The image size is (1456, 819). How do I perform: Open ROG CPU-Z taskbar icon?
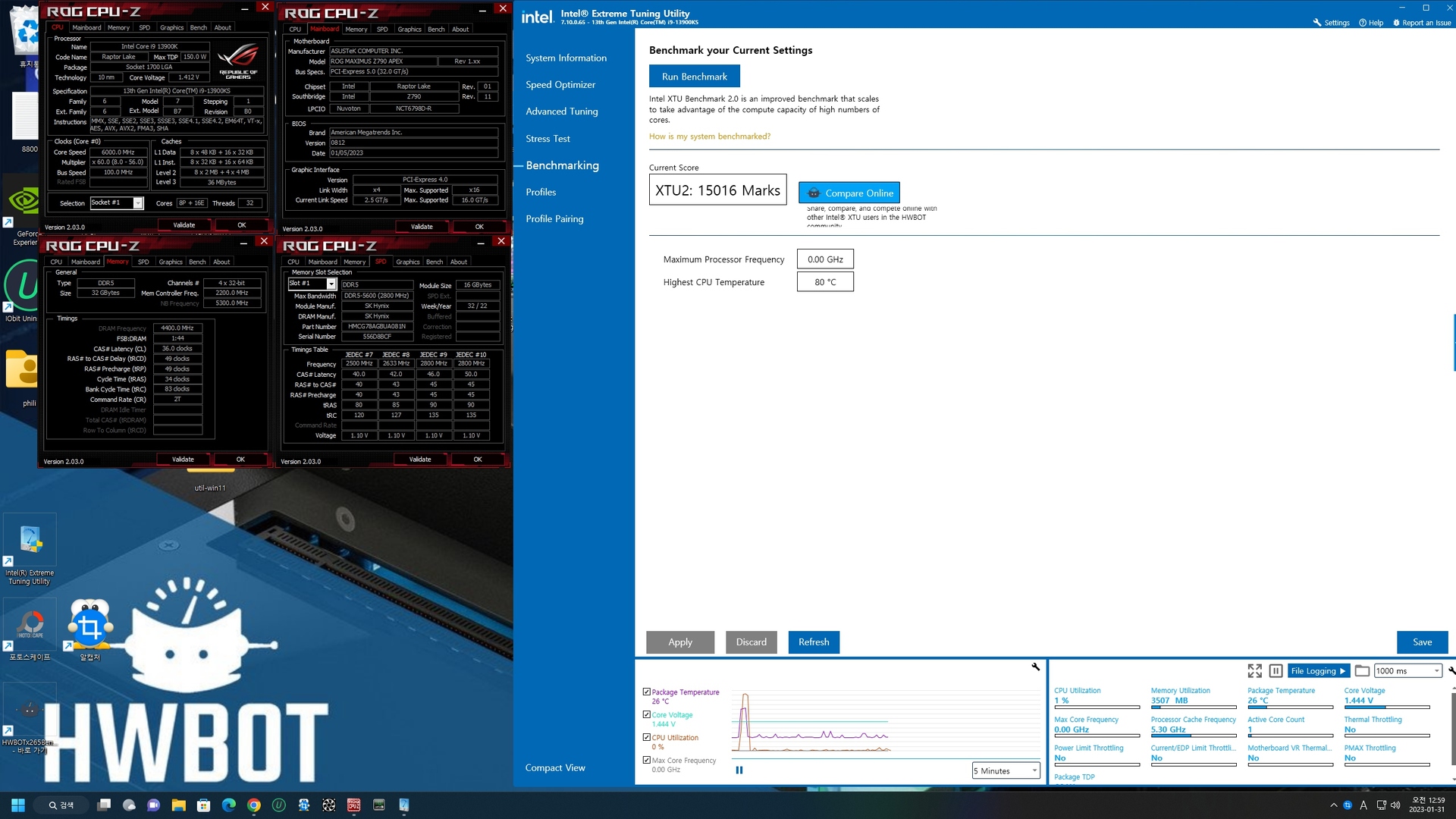click(353, 805)
